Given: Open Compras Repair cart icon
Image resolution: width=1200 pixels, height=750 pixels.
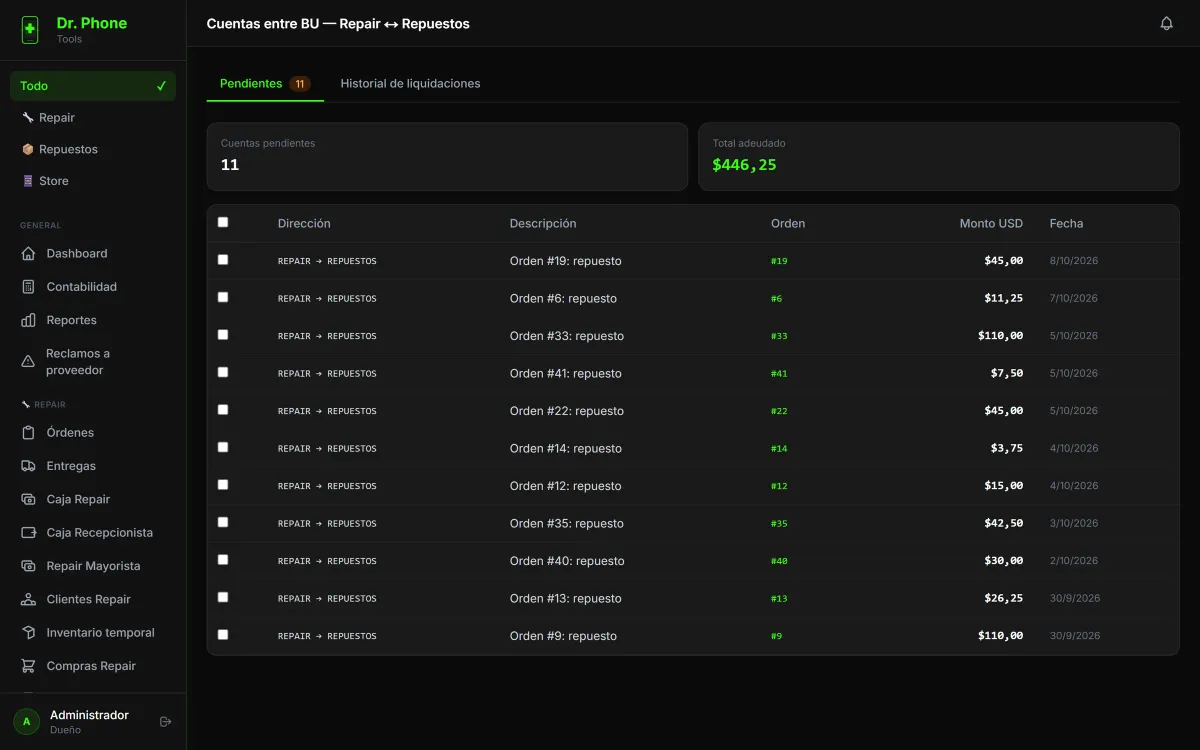Looking at the screenshot, I should (x=28, y=666).
